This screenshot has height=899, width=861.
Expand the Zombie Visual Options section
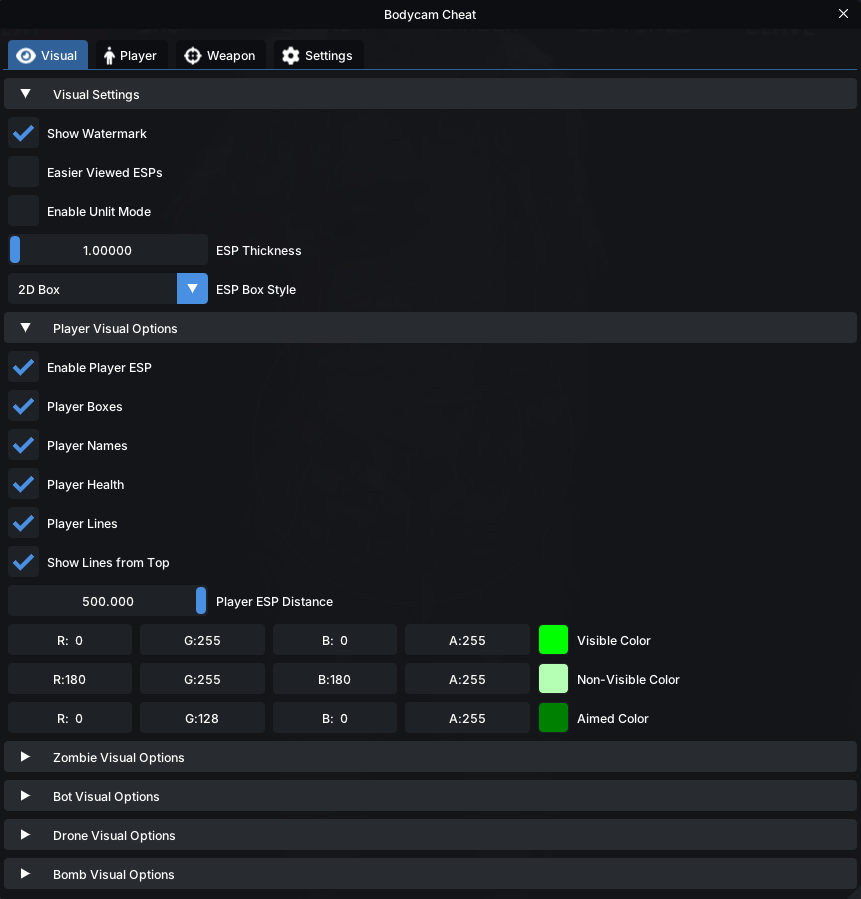430,757
